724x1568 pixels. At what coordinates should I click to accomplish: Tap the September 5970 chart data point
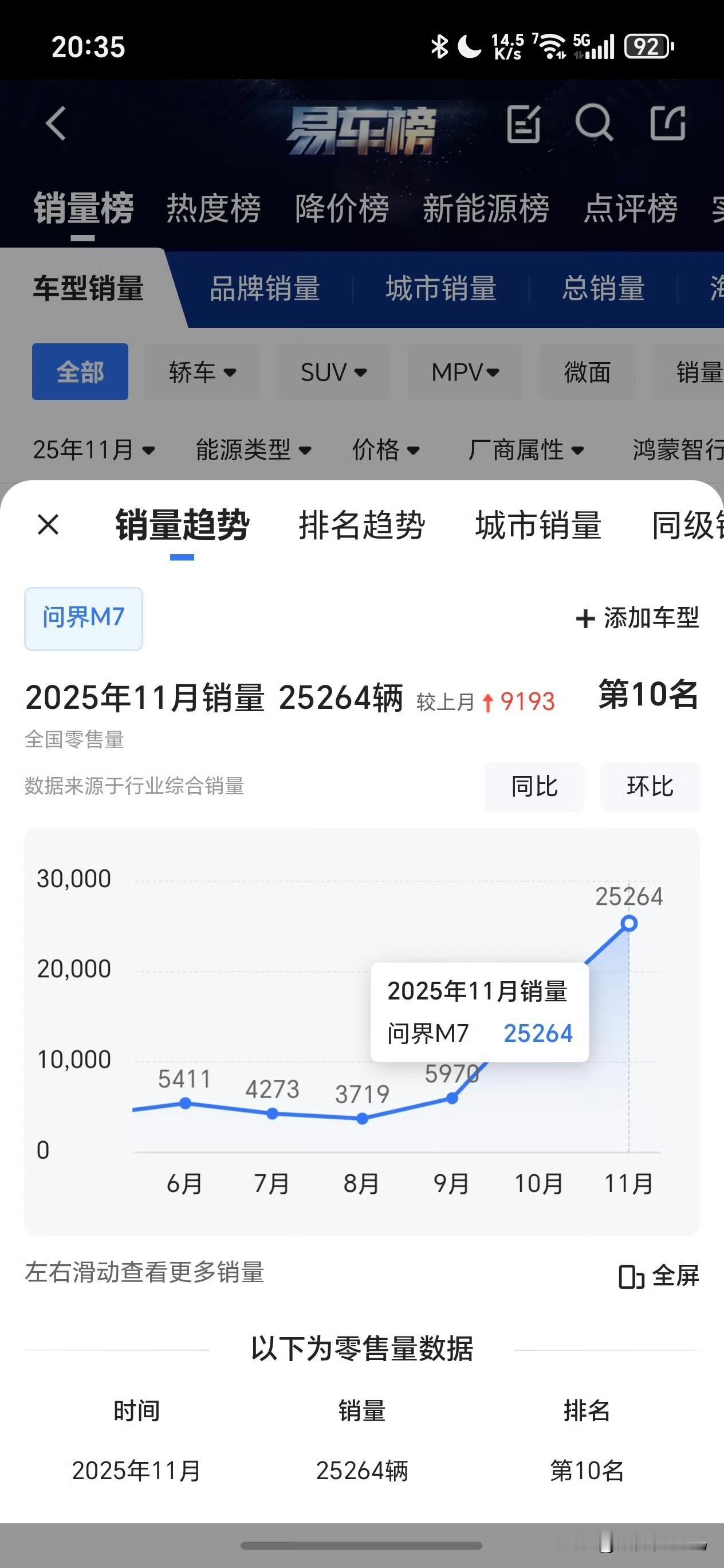[452, 1098]
